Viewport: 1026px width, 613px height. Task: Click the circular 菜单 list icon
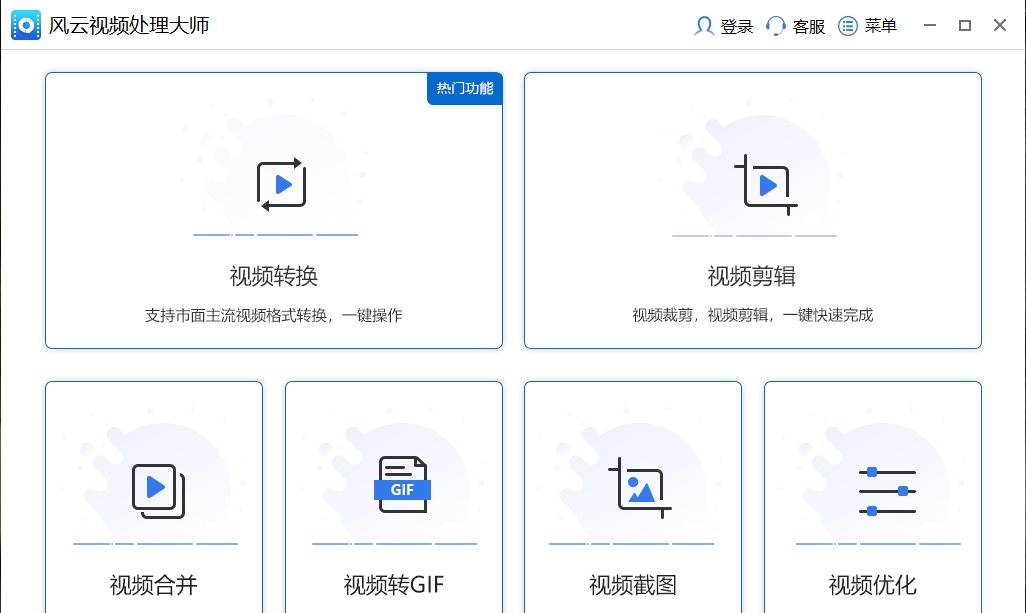(x=846, y=25)
